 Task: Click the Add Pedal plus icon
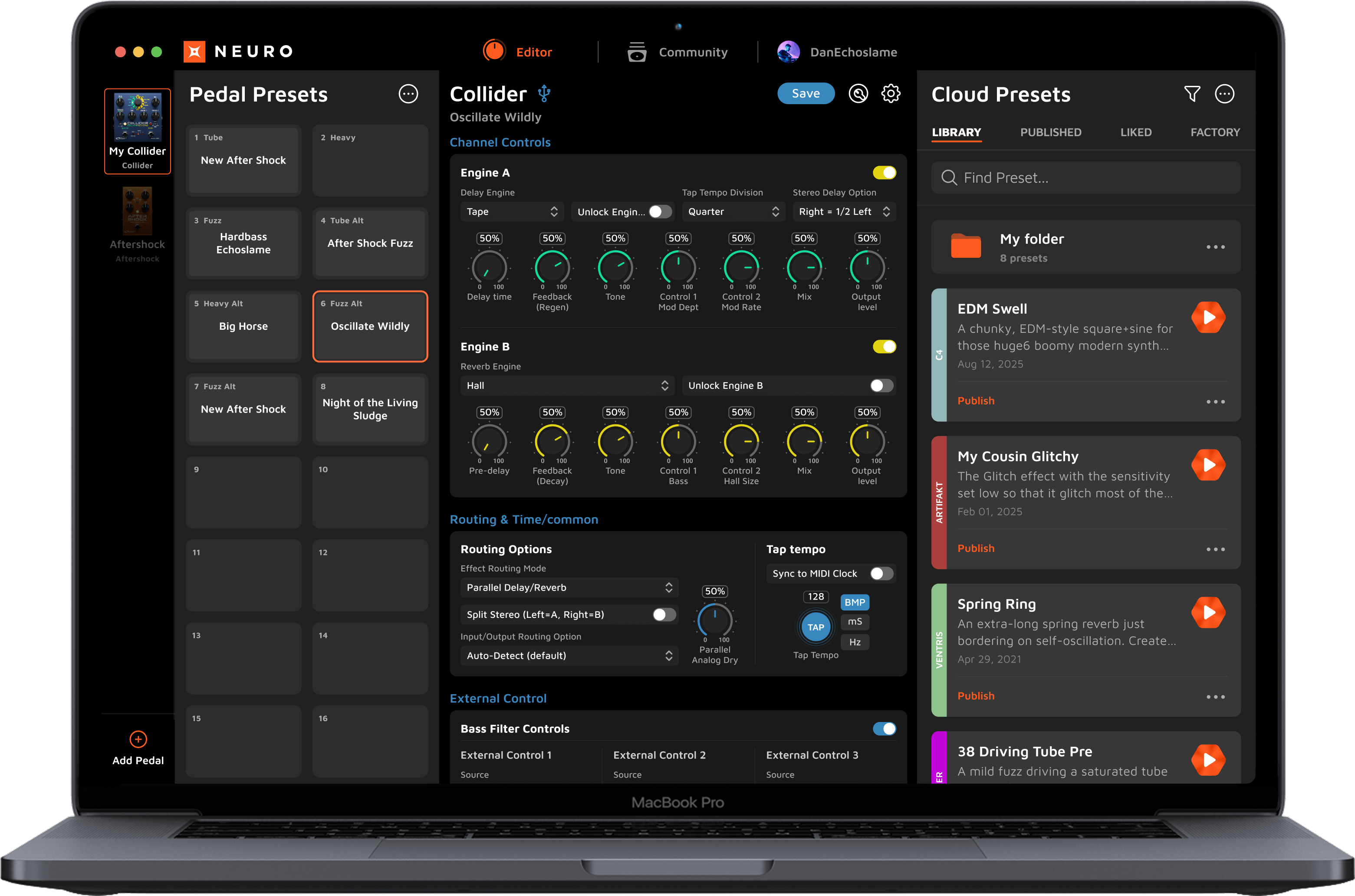click(x=138, y=739)
